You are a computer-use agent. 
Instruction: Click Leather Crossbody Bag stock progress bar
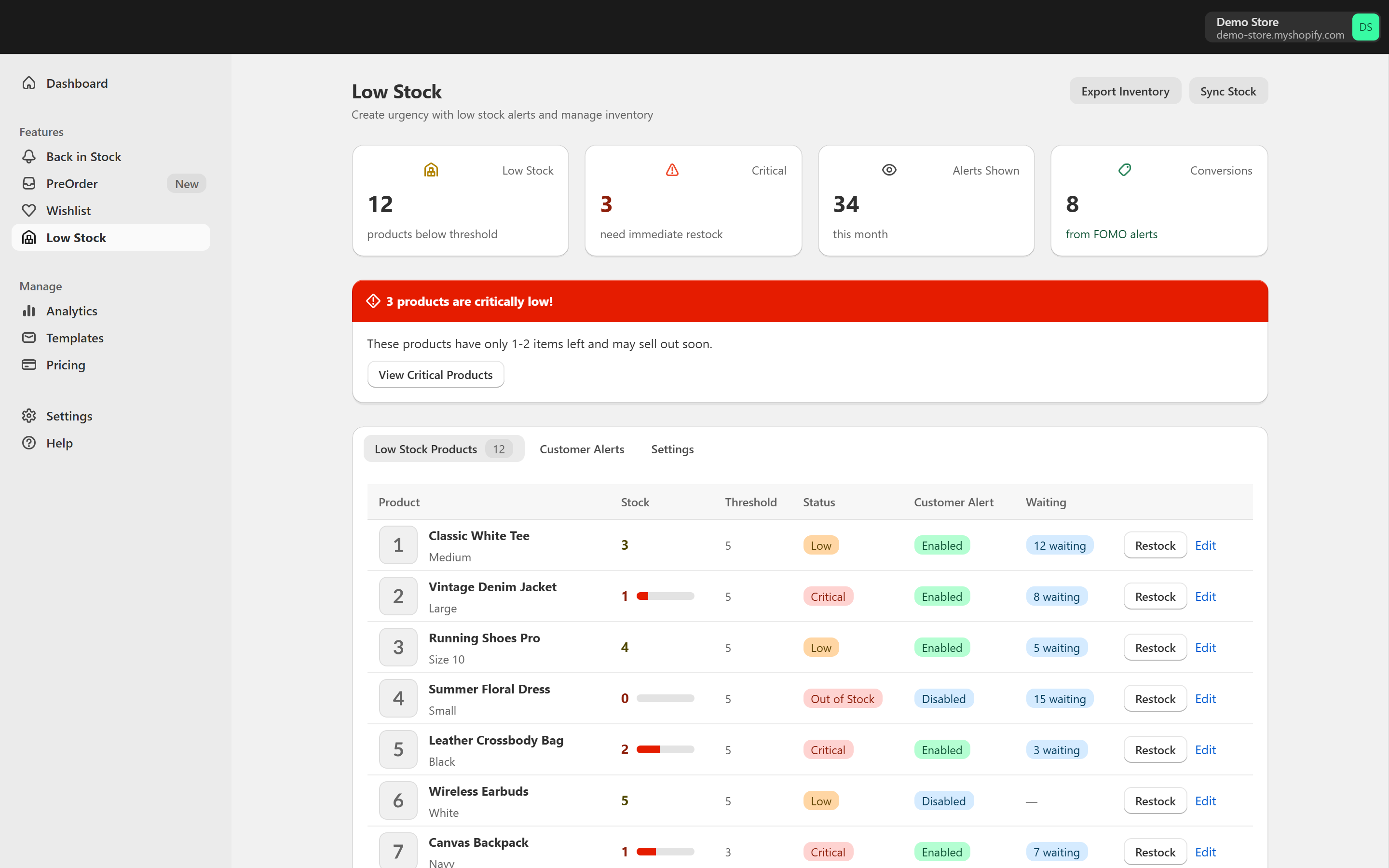[665, 749]
